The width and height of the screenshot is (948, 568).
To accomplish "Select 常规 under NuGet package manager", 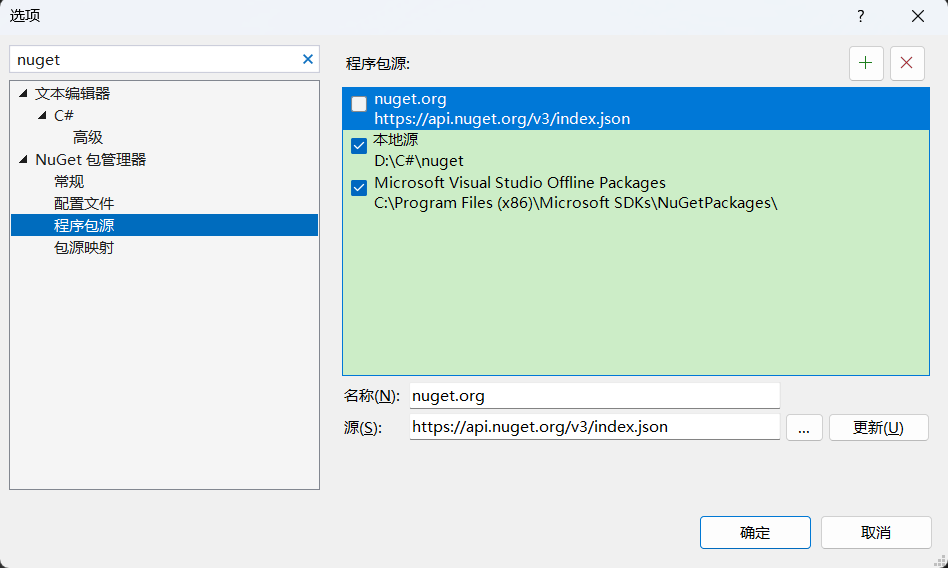I will pos(69,182).
